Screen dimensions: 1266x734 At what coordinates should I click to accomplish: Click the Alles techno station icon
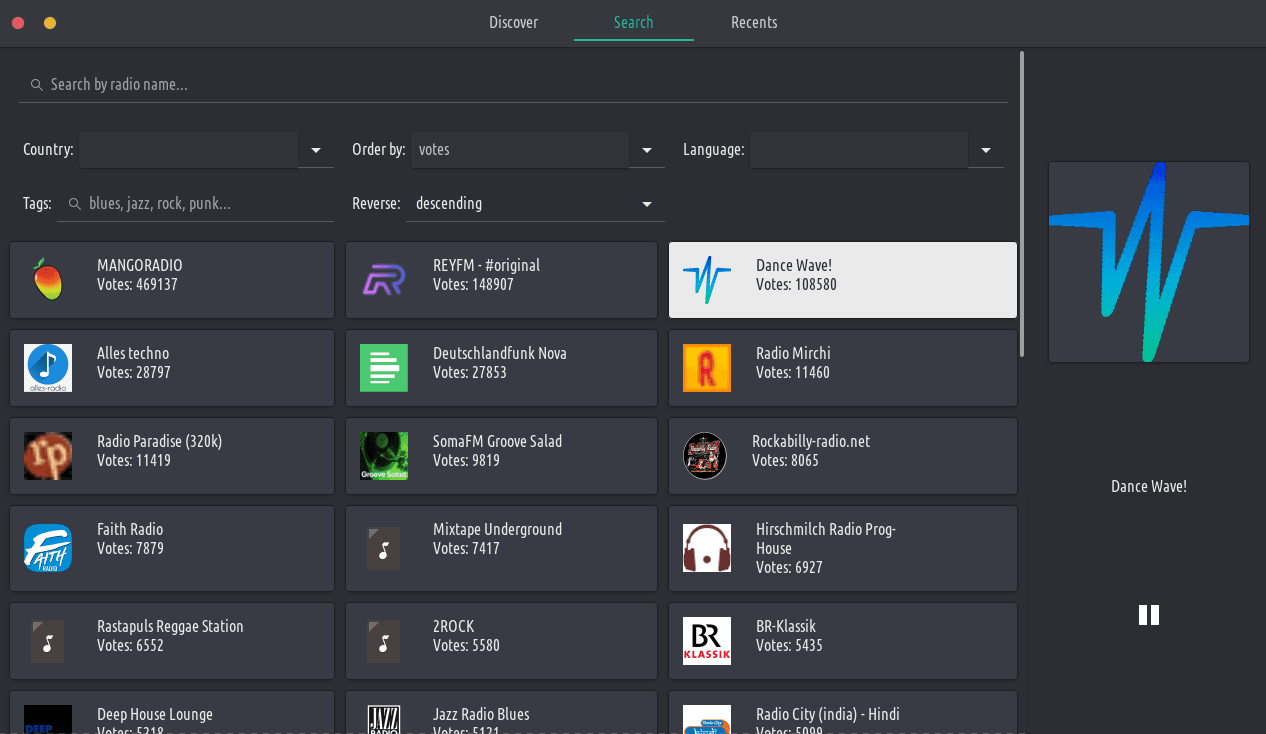(47, 368)
